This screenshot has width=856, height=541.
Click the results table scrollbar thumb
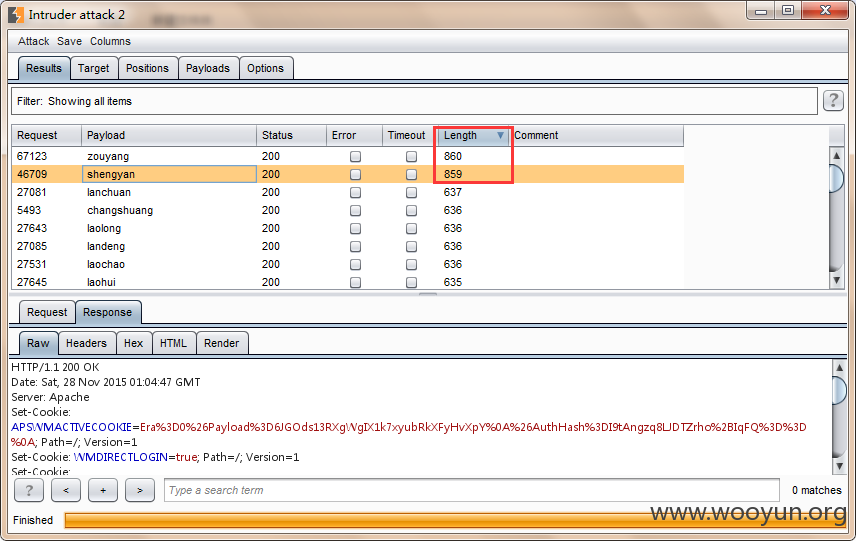(836, 179)
